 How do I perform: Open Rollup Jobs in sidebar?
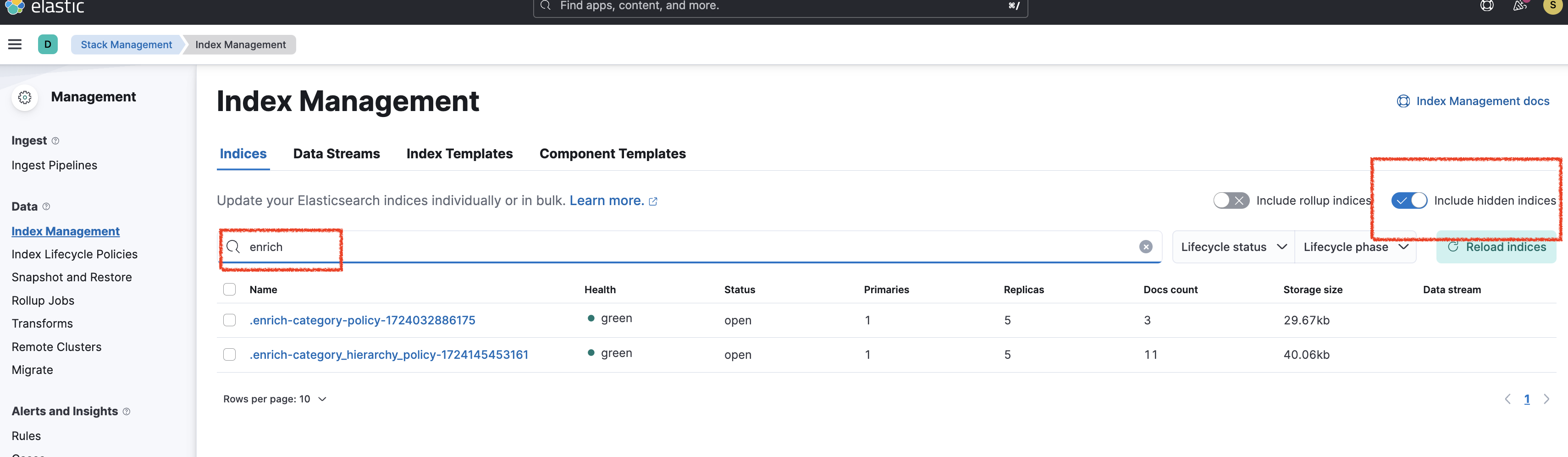coord(43,301)
